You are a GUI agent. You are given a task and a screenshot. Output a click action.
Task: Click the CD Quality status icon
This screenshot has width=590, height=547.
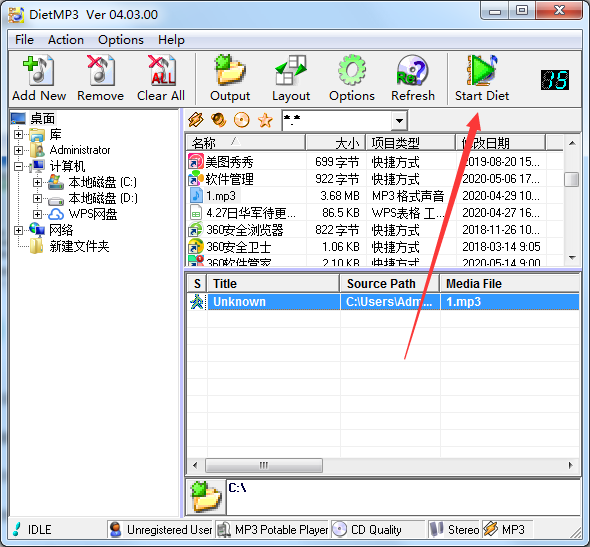(339, 530)
